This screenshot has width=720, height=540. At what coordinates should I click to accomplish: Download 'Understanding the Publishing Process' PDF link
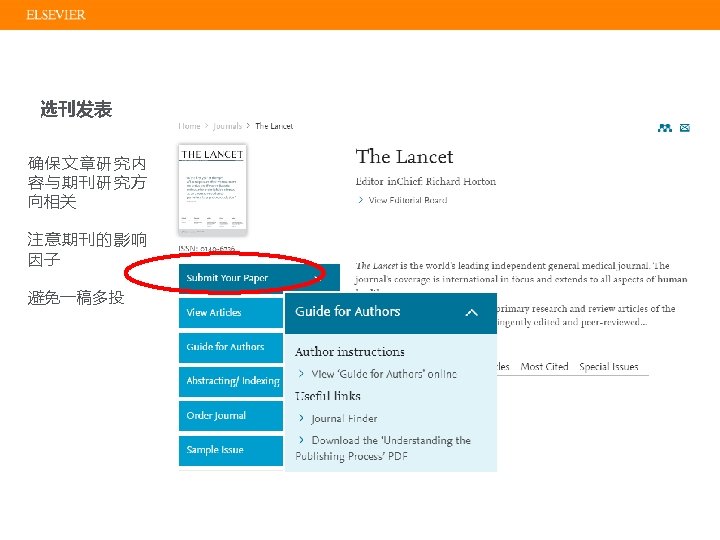383,448
